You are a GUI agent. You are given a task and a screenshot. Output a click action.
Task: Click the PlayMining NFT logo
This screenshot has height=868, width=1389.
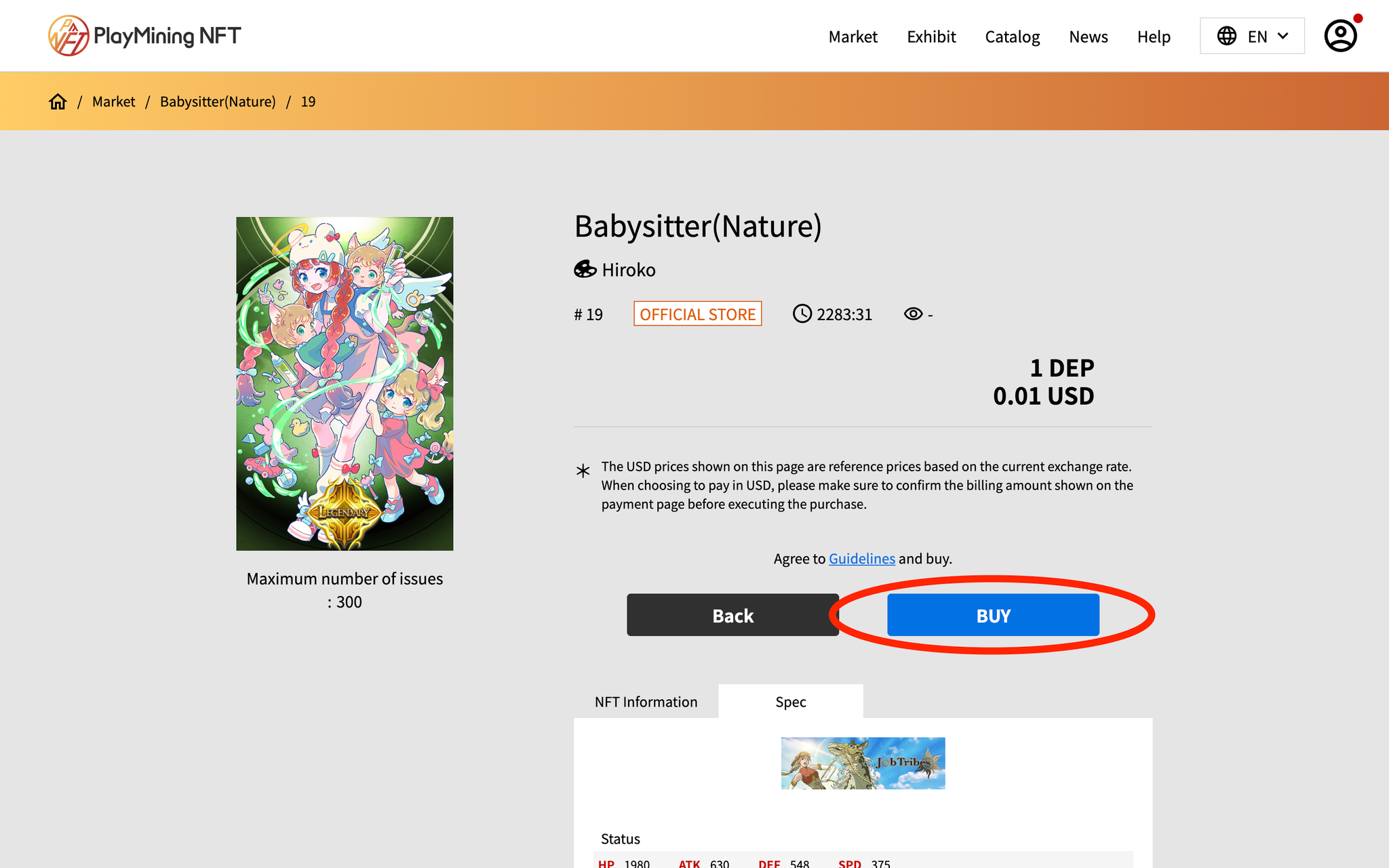[x=144, y=36]
